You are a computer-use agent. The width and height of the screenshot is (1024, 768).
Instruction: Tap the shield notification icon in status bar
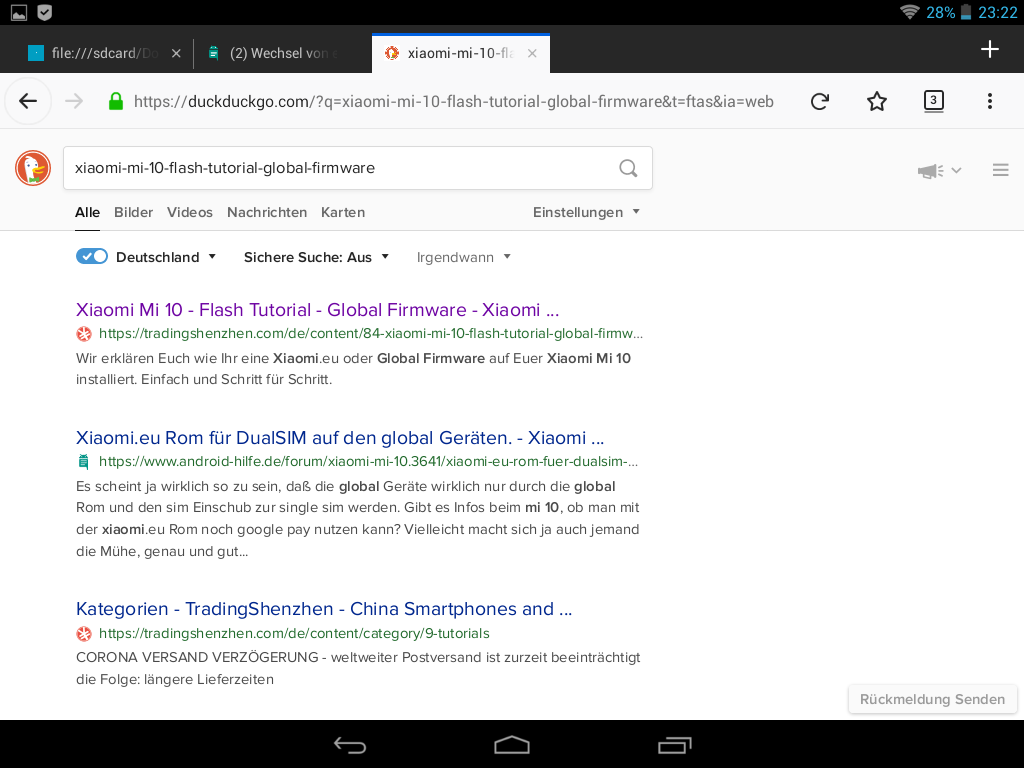[44, 12]
